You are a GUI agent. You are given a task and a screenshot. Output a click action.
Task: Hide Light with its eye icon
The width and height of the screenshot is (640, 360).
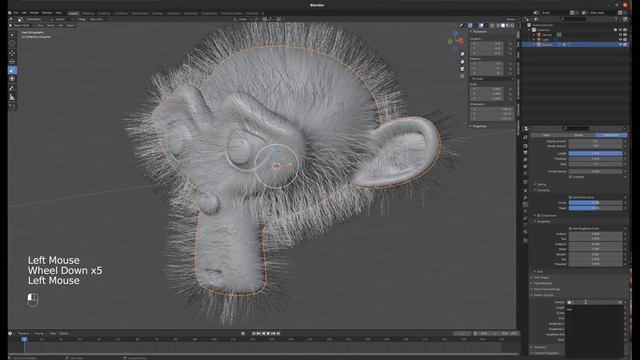tap(620, 40)
